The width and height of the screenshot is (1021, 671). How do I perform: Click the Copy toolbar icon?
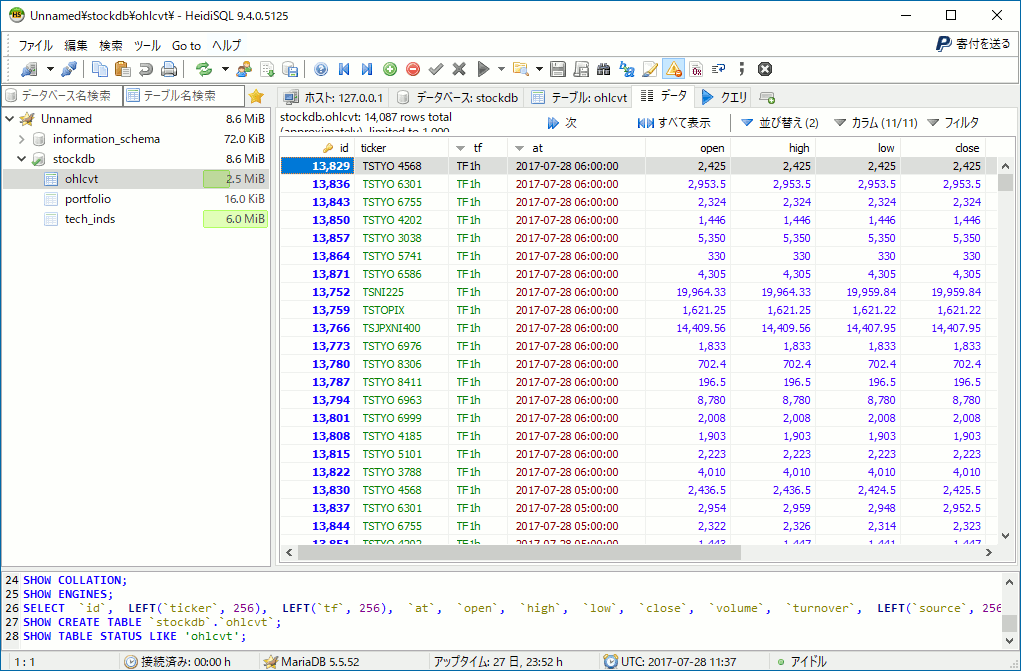100,69
